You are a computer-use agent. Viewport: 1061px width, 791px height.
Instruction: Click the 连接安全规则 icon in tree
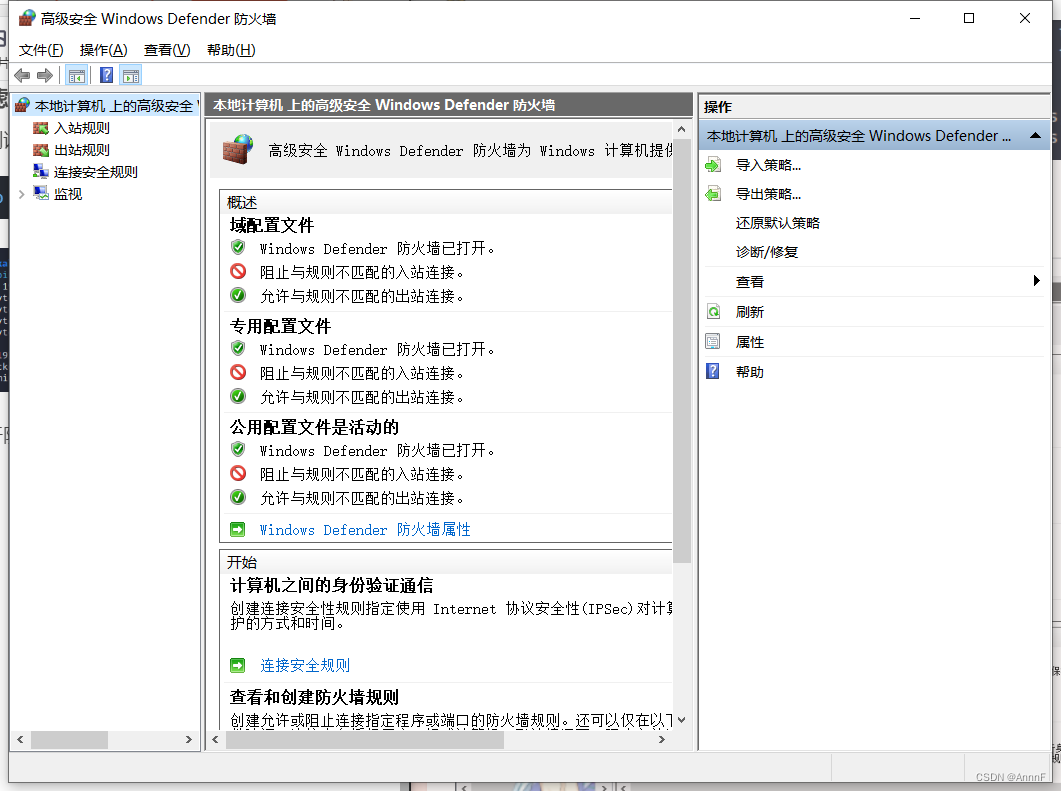pos(41,171)
